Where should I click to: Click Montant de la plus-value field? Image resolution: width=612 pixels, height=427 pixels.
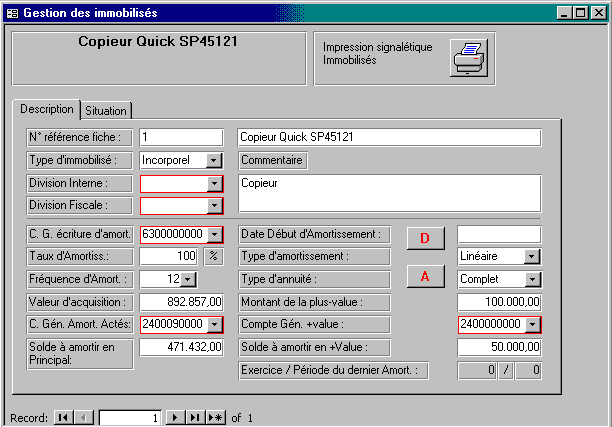pos(499,302)
